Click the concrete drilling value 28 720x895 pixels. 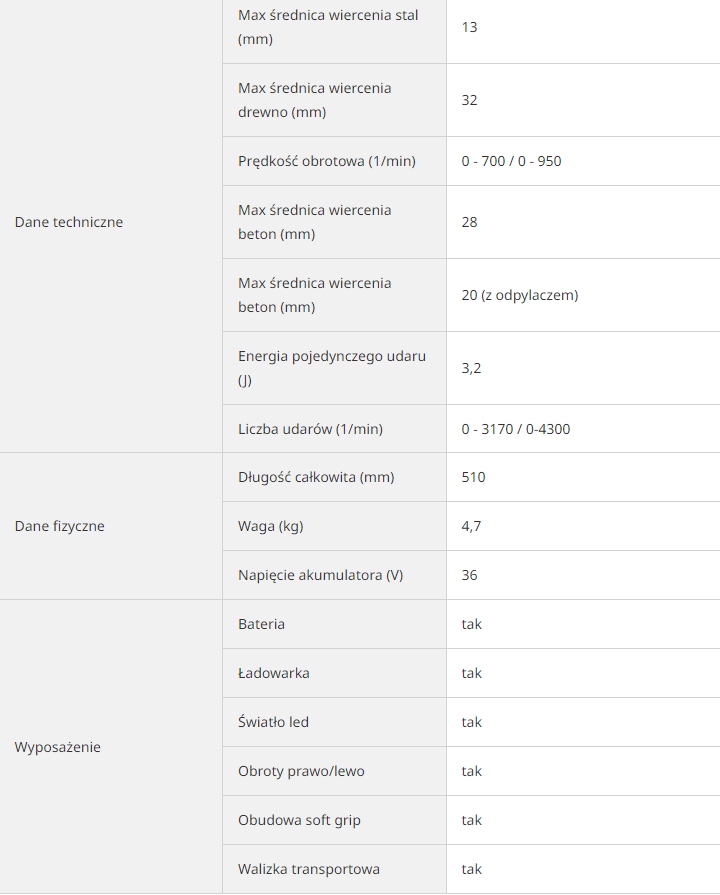[x=469, y=222]
